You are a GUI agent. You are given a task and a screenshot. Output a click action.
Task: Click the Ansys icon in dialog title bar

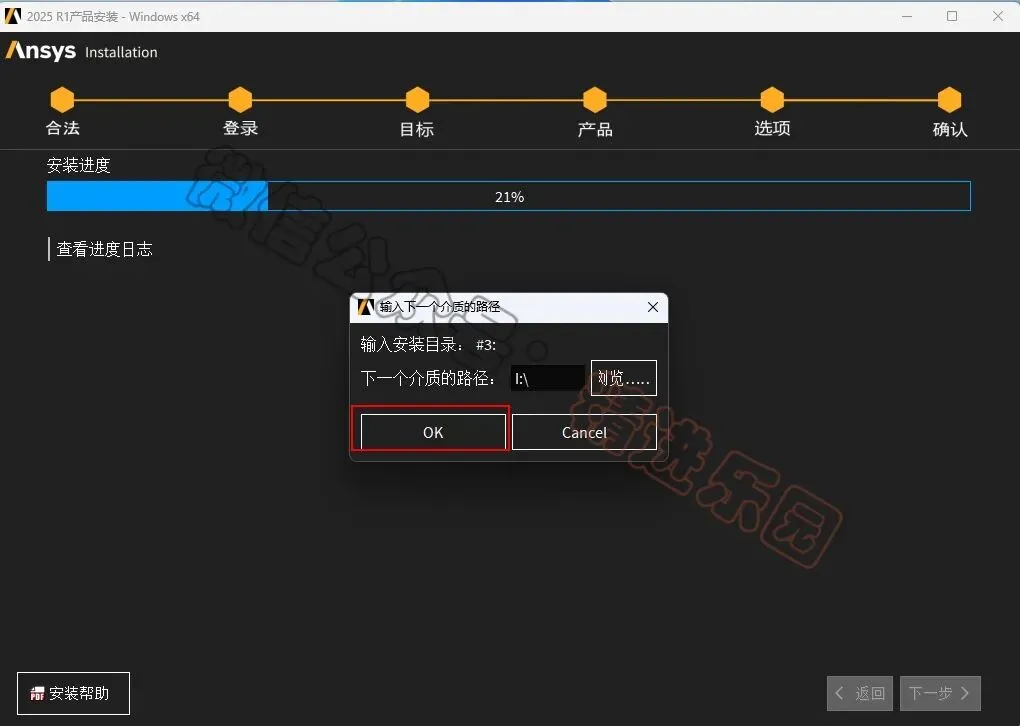click(366, 307)
